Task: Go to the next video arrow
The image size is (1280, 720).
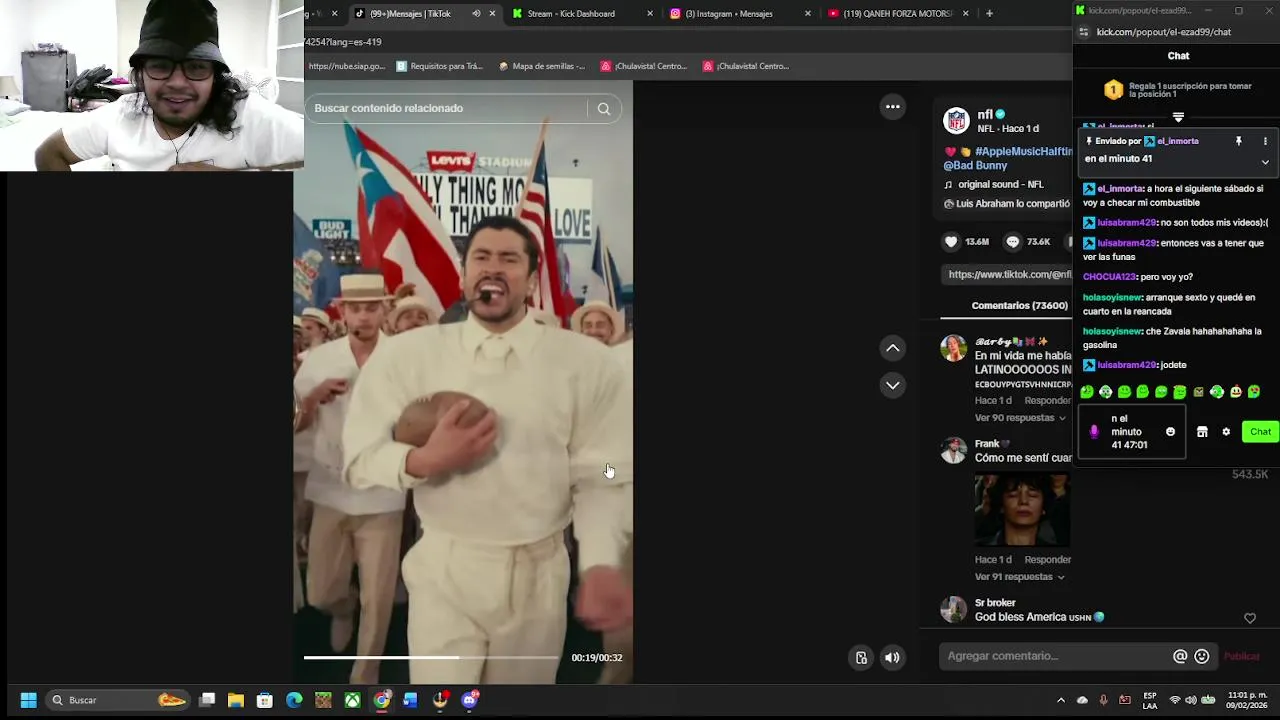Action: 893,385
